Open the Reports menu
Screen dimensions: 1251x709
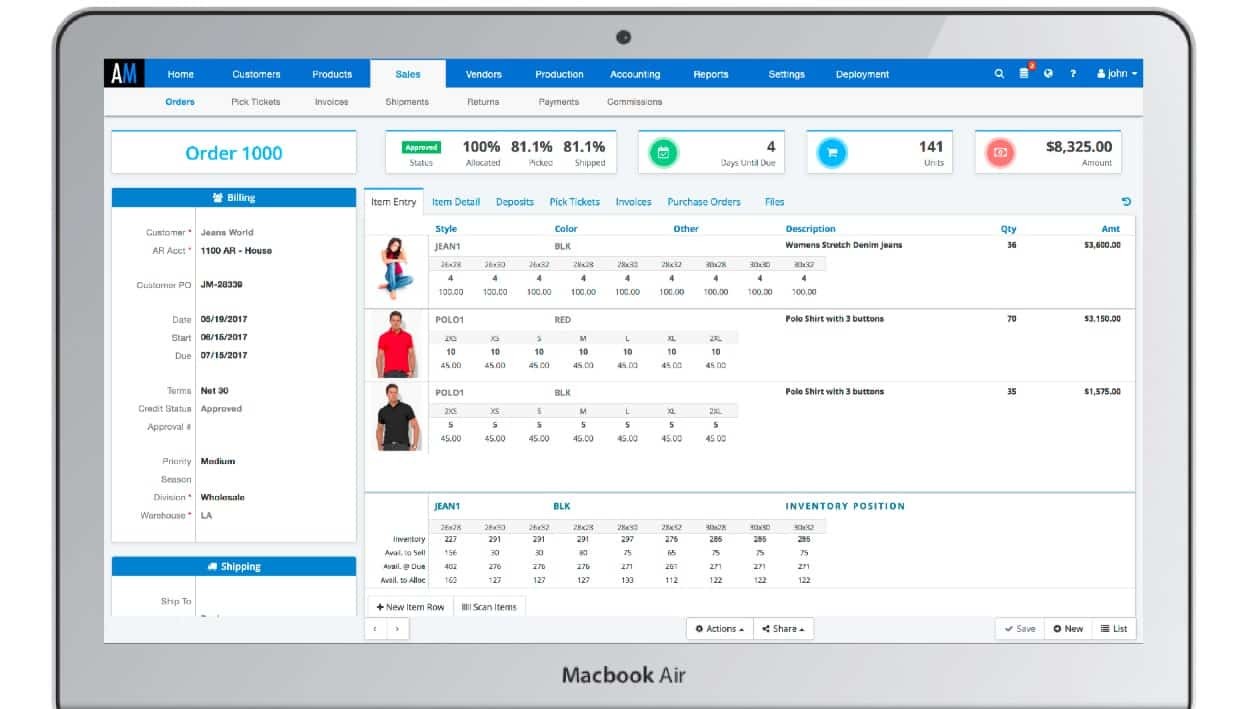pos(711,74)
